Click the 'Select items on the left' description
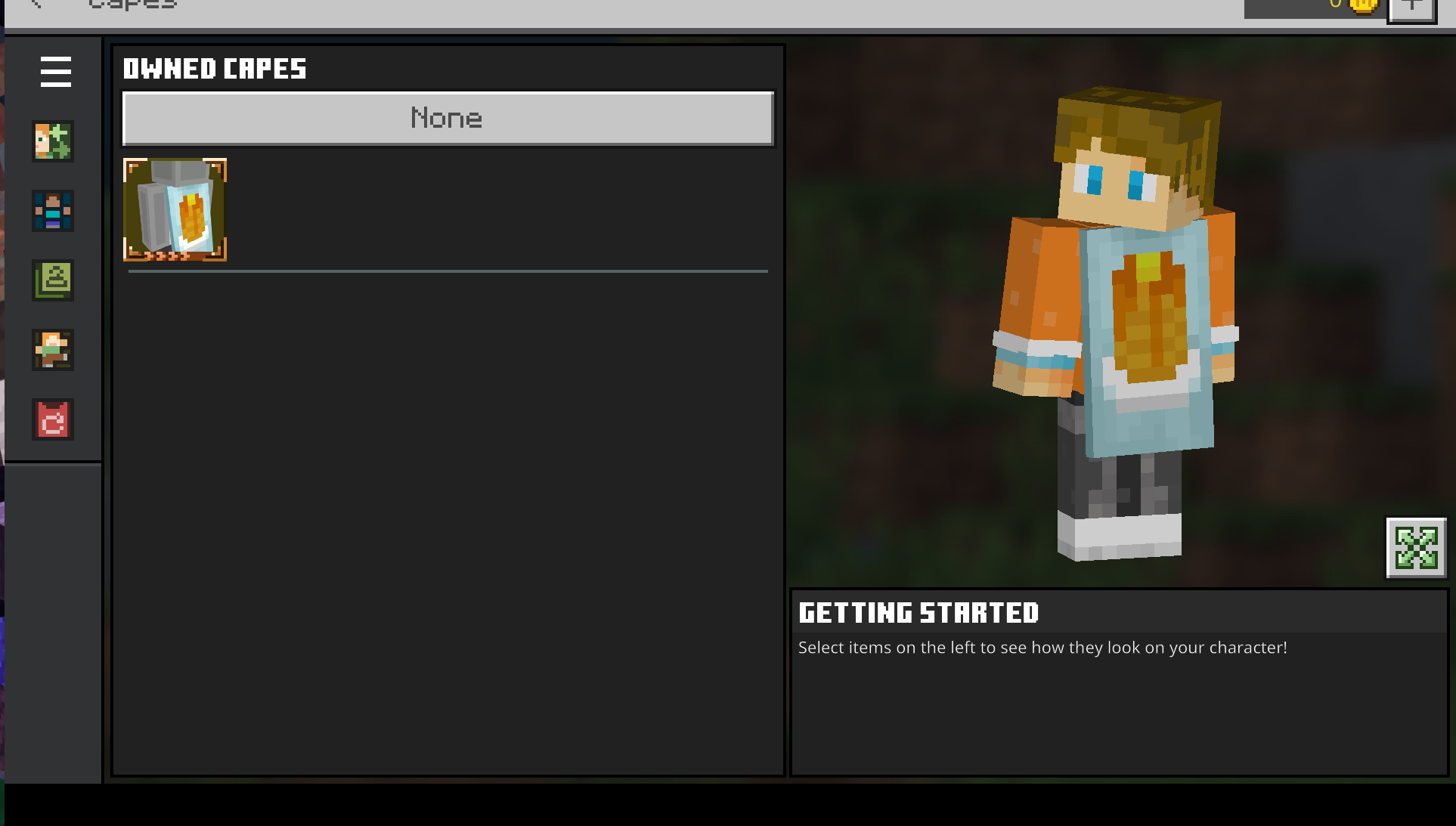The width and height of the screenshot is (1456, 826). tap(1042, 648)
